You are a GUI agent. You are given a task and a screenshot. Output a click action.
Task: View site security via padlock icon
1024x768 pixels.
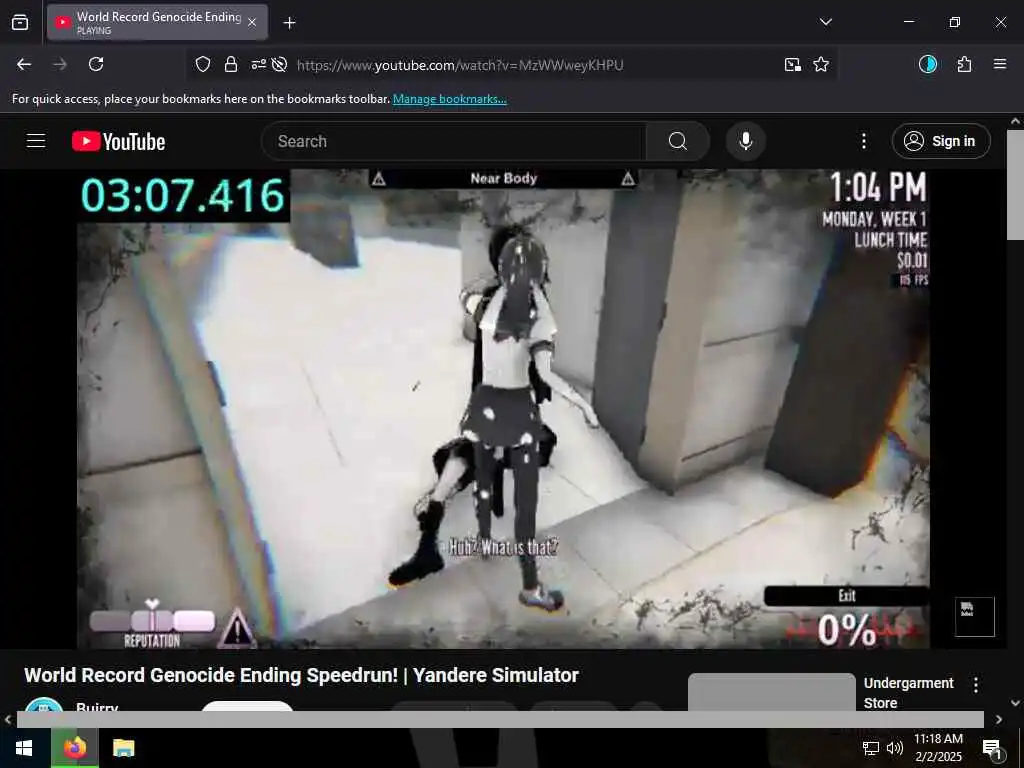tap(231, 64)
